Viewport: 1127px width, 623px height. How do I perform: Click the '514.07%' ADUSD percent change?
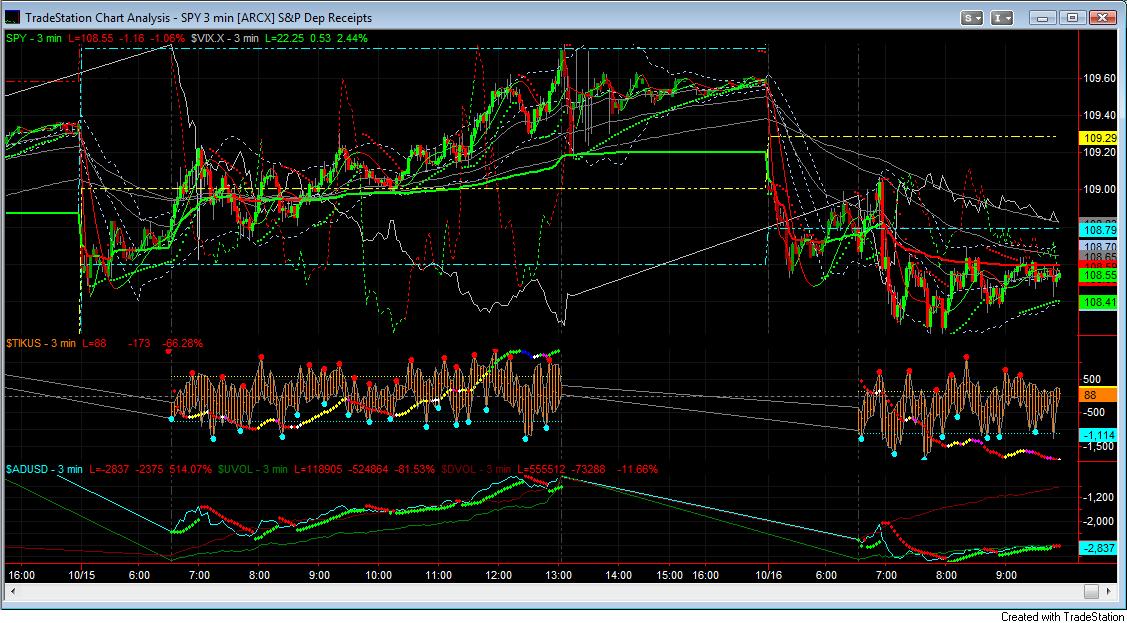click(x=192, y=469)
